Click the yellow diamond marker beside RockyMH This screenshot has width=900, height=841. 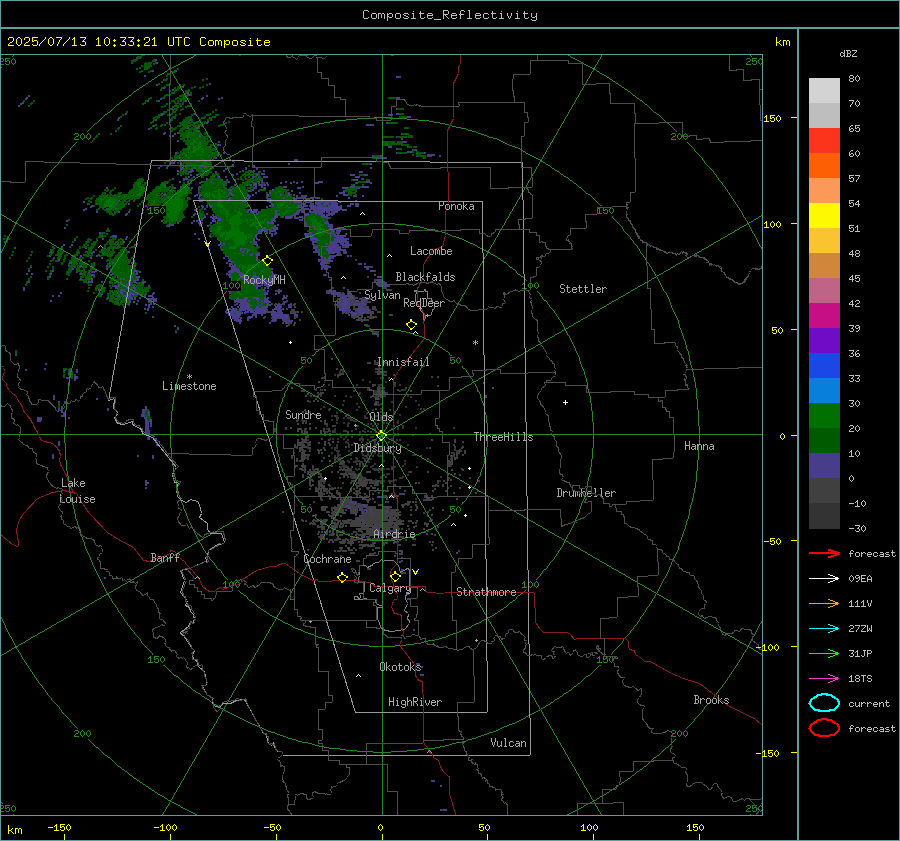pos(267,261)
